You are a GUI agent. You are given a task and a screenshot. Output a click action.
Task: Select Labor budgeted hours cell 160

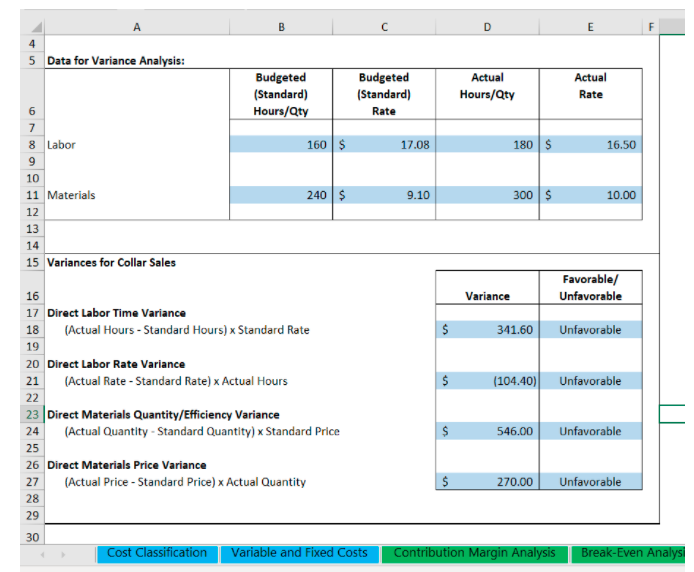point(281,145)
